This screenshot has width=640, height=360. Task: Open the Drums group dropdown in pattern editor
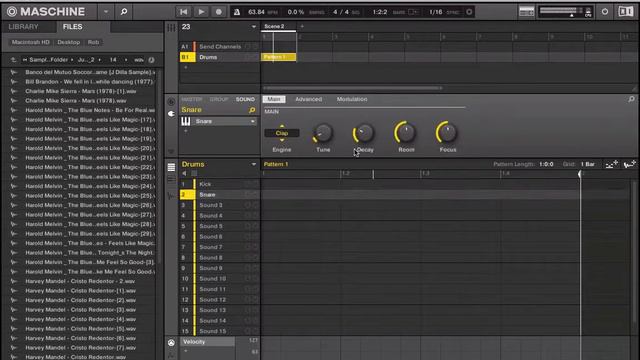pyautogui.click(x=253, y=164)
